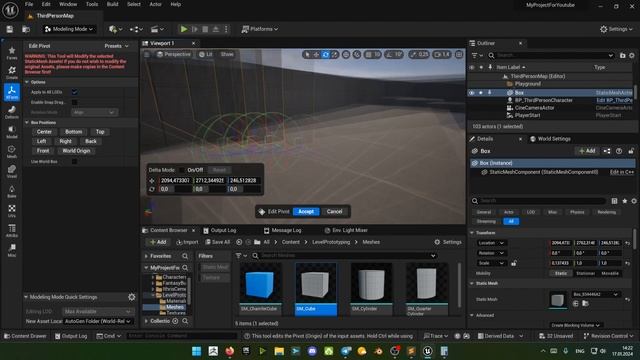Image resolution: width=640 pixels, height=360 pixels.
Task: Select the XForm modeling category
Action: click(11, 92)
